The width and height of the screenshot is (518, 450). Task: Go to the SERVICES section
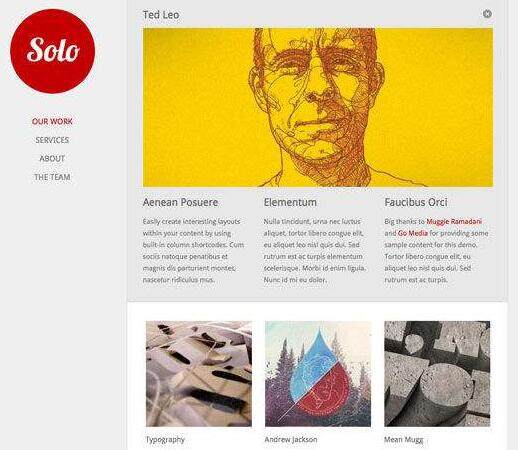point(52,140)
